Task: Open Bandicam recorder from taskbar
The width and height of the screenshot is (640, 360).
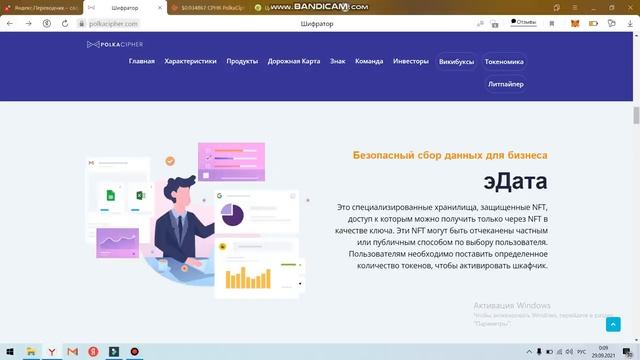Action: [135, 351]
